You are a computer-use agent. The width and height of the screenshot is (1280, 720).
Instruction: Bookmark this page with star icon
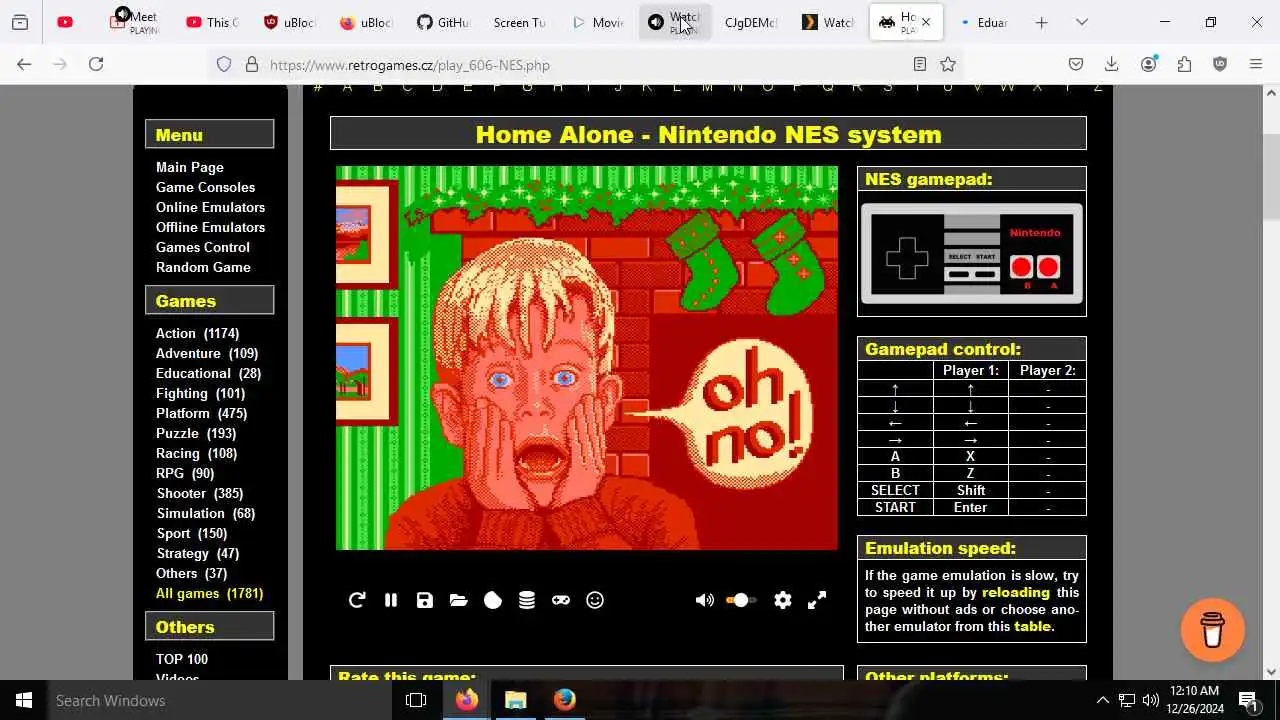pyautogui.click(x=948, y=64)
